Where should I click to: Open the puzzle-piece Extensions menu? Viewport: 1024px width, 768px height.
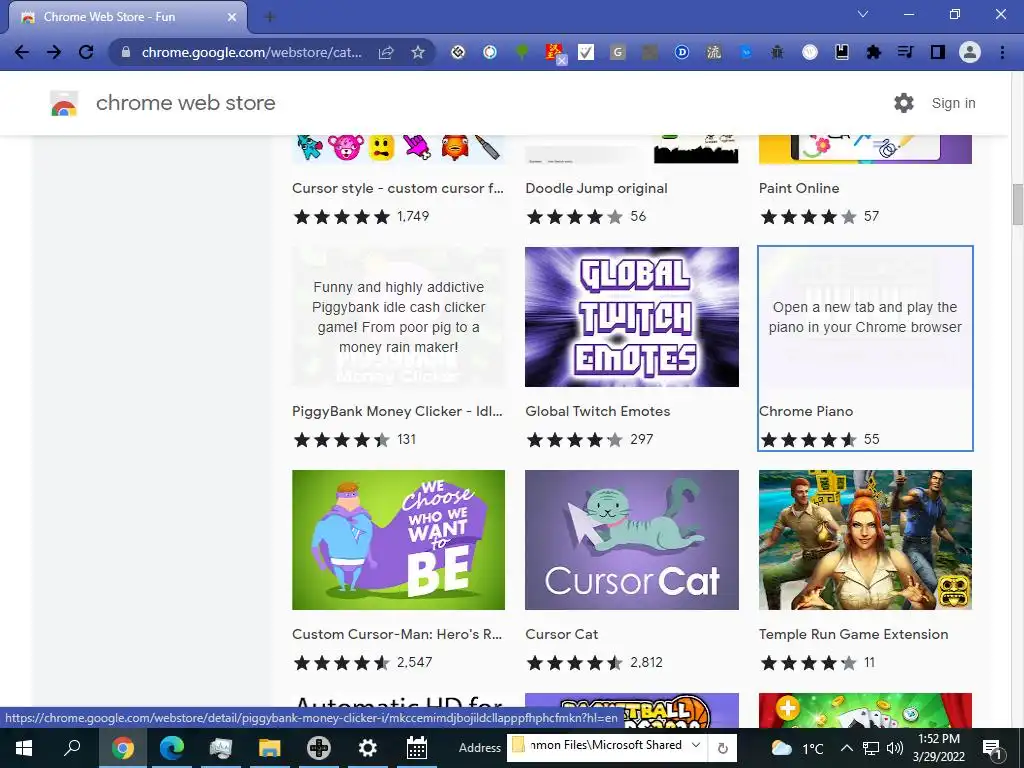(873, 52)
